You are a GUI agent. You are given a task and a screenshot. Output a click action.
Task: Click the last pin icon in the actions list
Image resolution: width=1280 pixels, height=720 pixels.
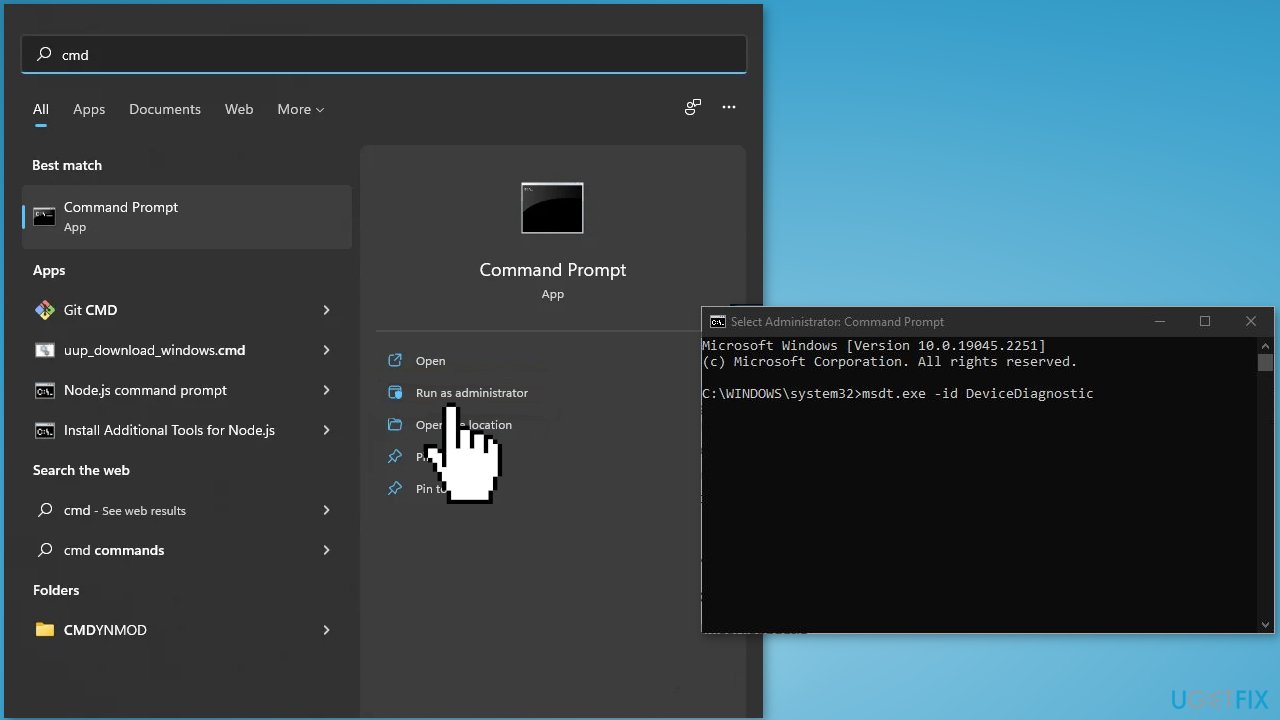click(x=395, y=489)
